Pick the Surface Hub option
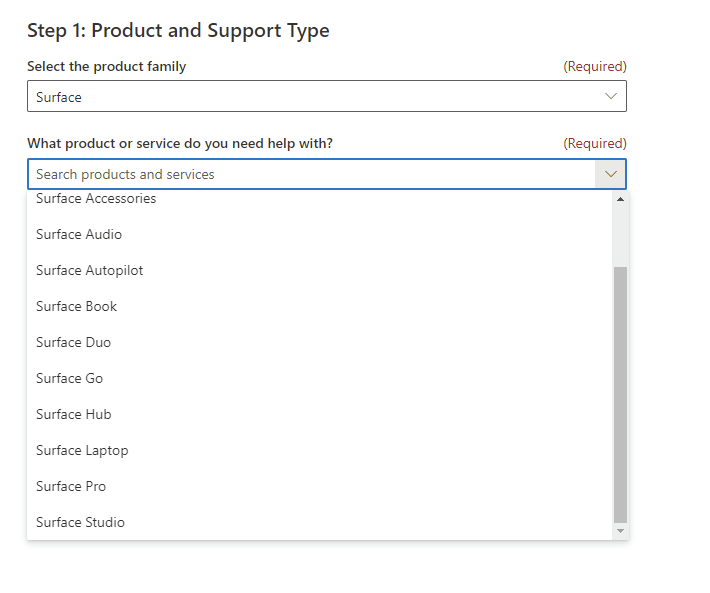Viewport: 710px width, 593px height. [320, 414]
